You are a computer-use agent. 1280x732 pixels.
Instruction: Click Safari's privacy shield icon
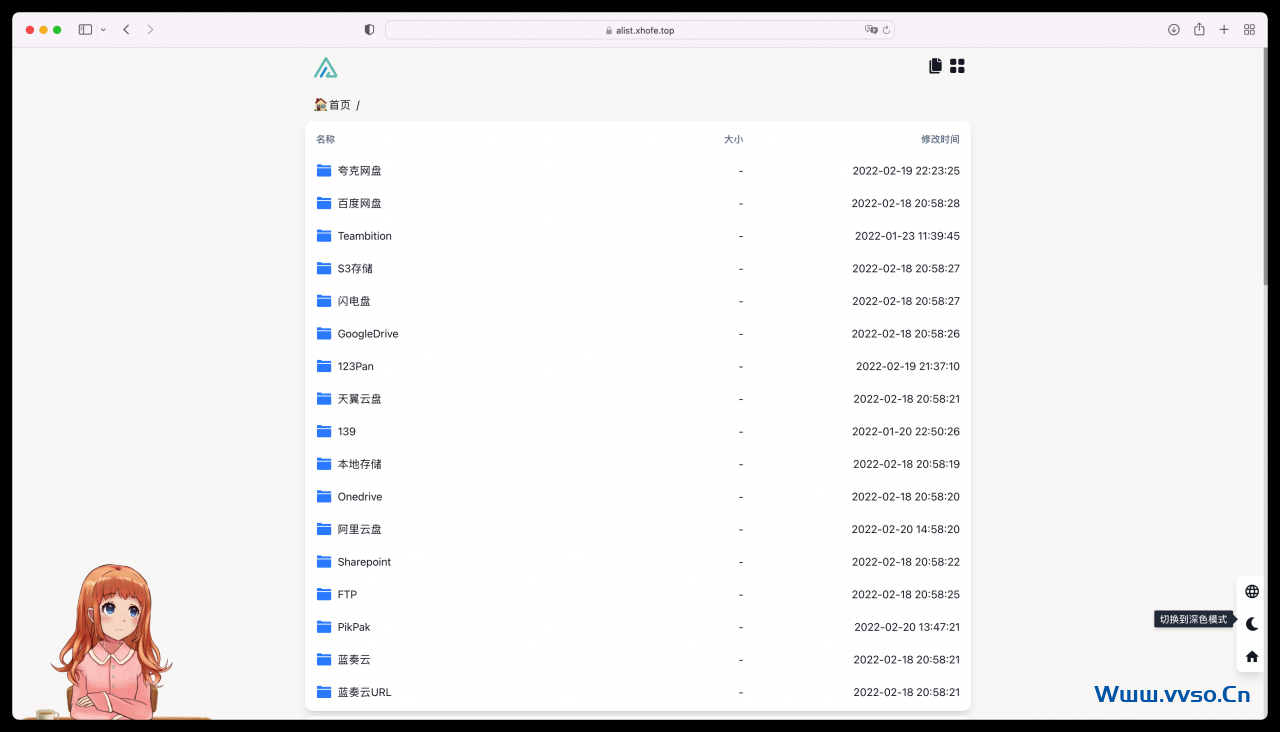pos(369,29)
